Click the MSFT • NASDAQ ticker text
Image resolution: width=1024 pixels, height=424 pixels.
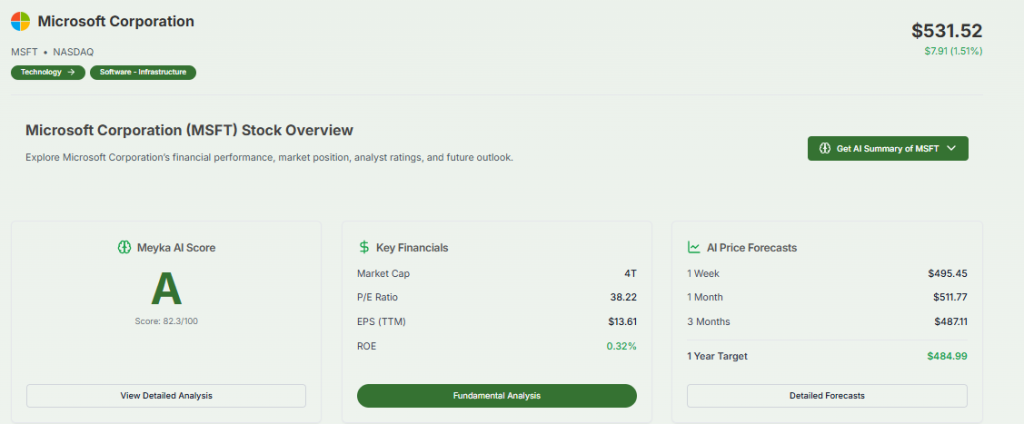click(x=52, y=52)
